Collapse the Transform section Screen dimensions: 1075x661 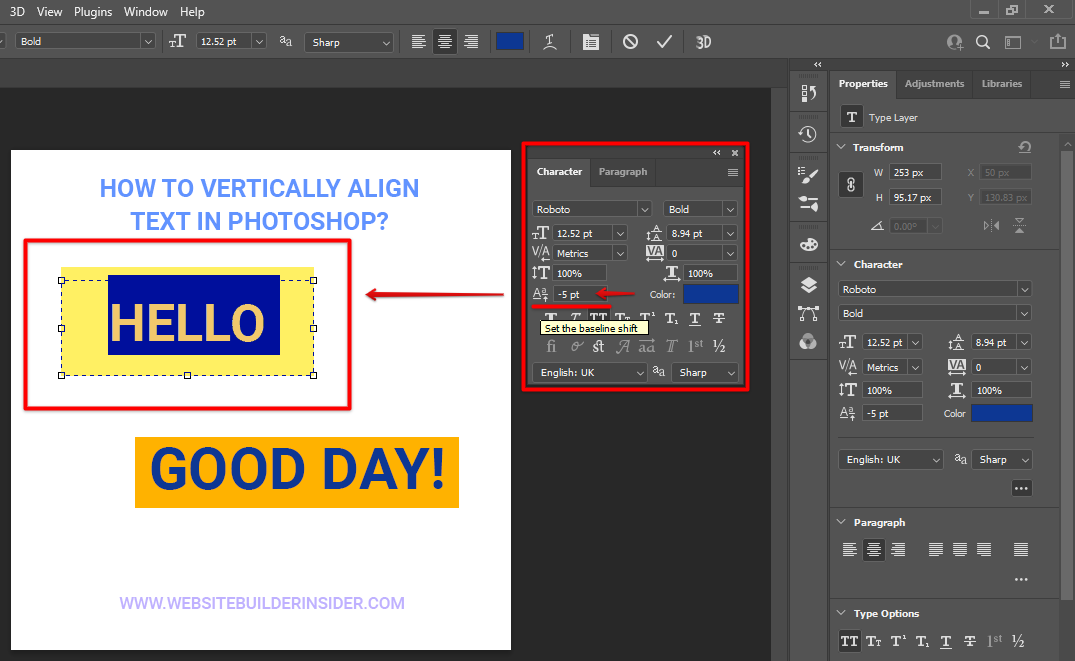841,147
